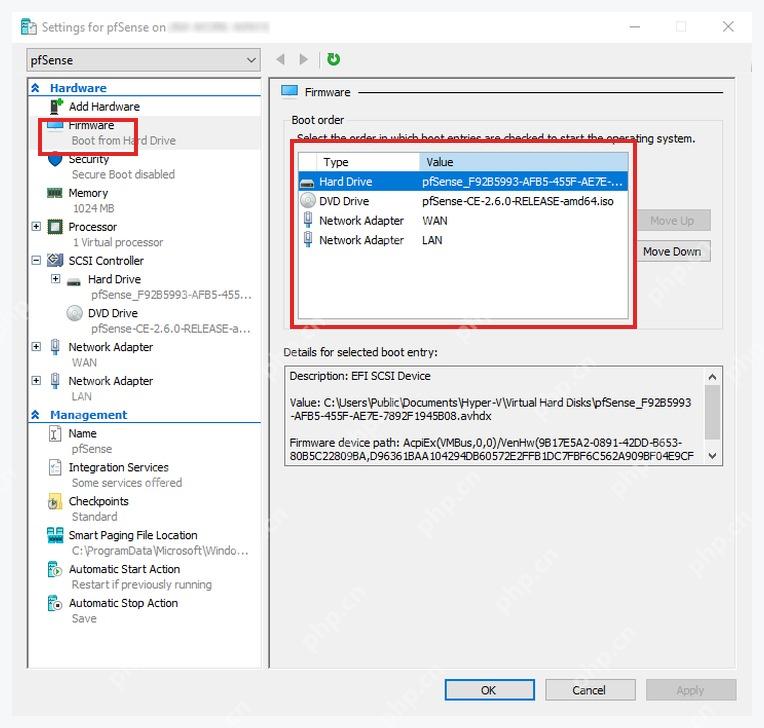Click 'Secure Boot disabled' text
The image size is (764, 728).
[x=123, y=174]
